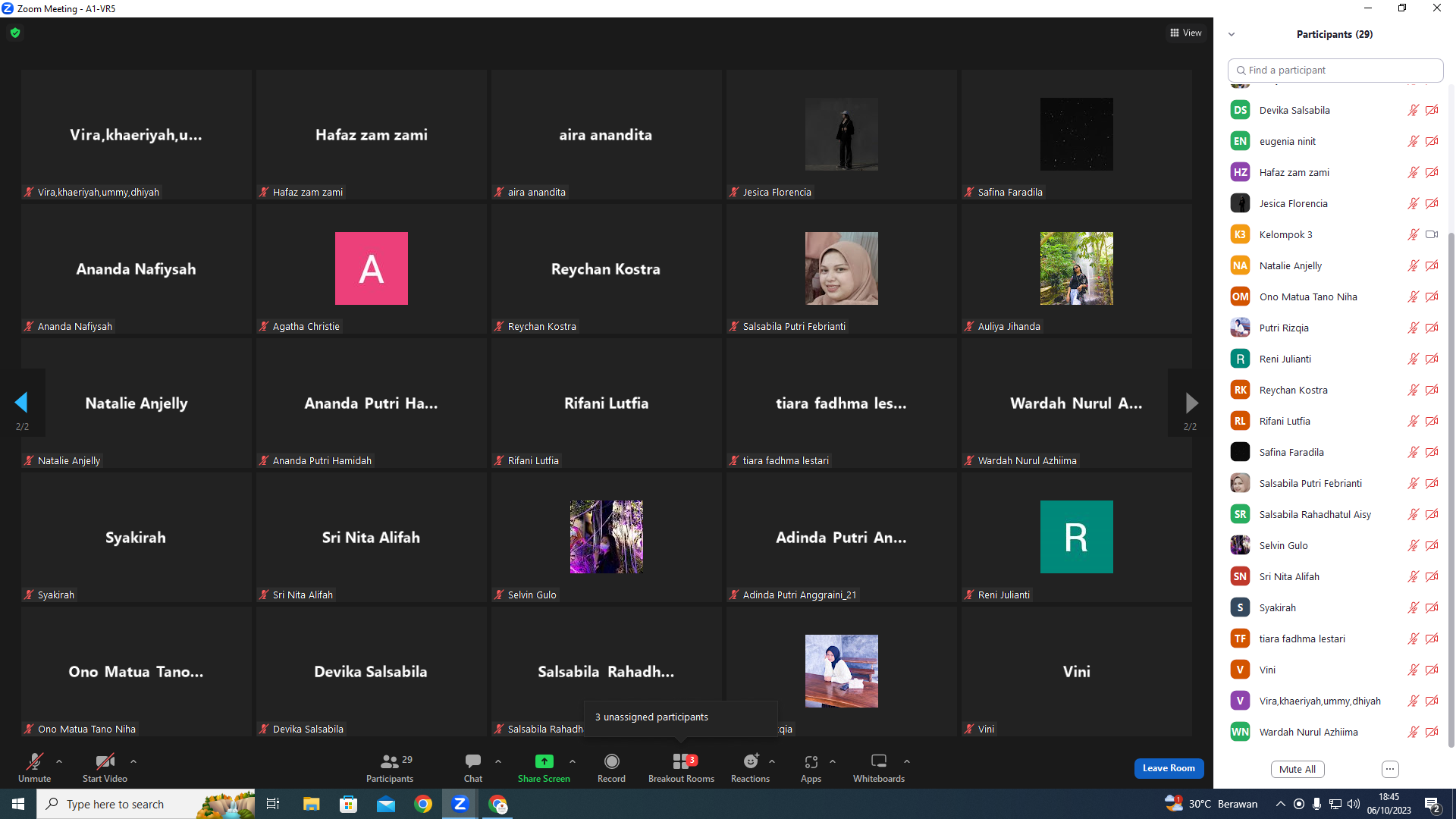Open the Whiteboards icon
Viewport: 1456px width, 819px height.
(x=879, y=761)
